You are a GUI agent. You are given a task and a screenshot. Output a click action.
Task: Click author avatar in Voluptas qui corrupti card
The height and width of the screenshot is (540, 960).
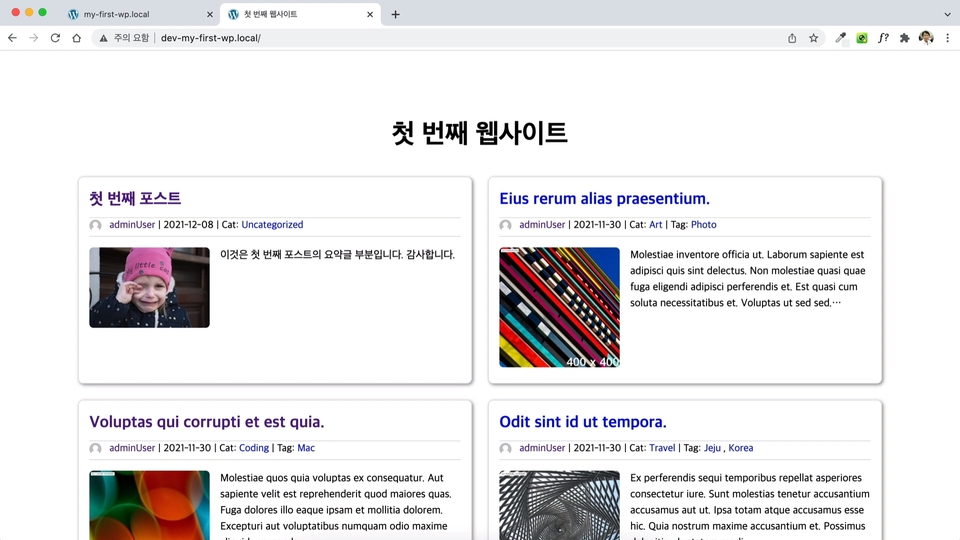tap(96, 449)
